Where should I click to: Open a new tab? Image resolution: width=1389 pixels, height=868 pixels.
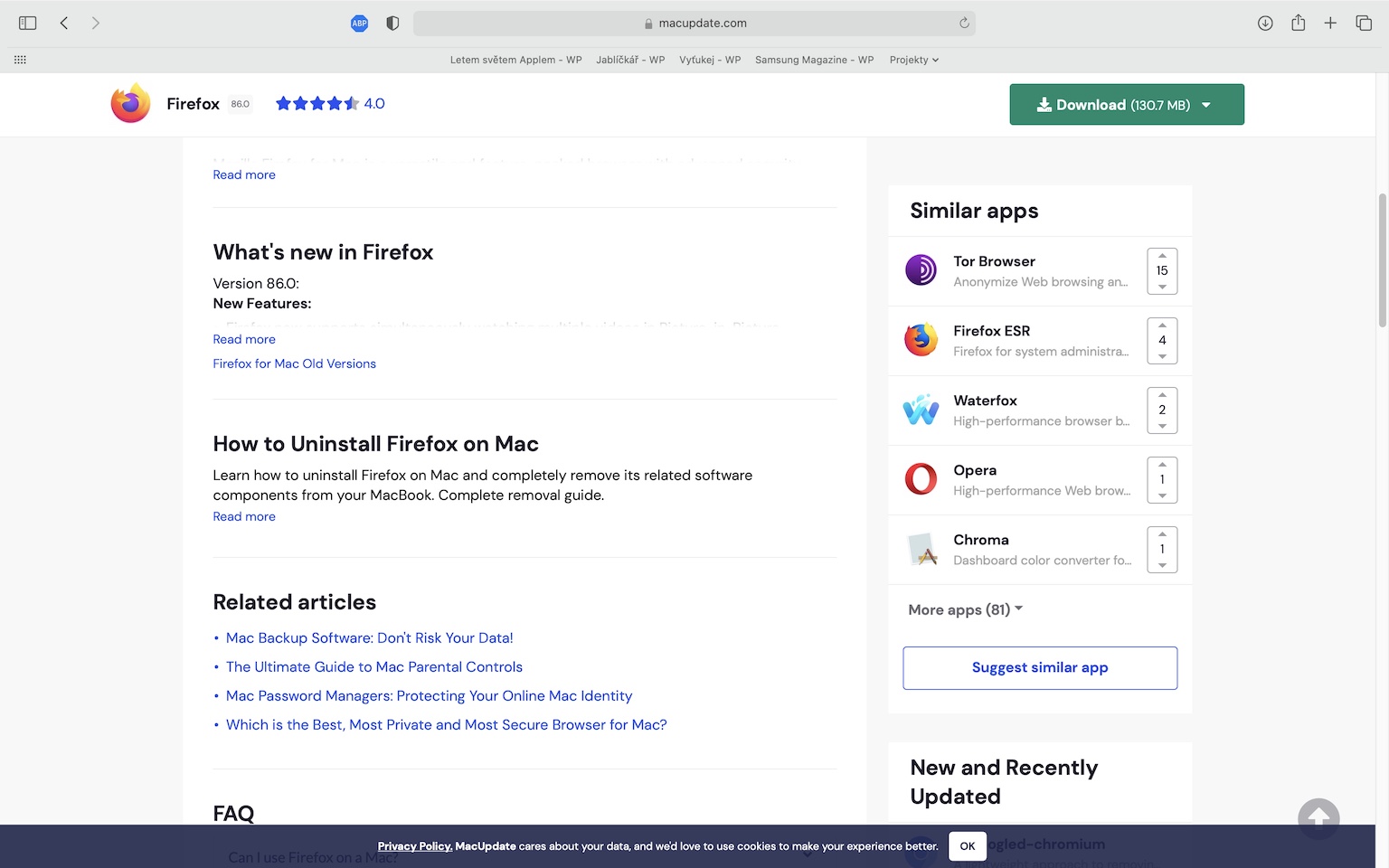pyautogui.click(x=1330, y=23)
